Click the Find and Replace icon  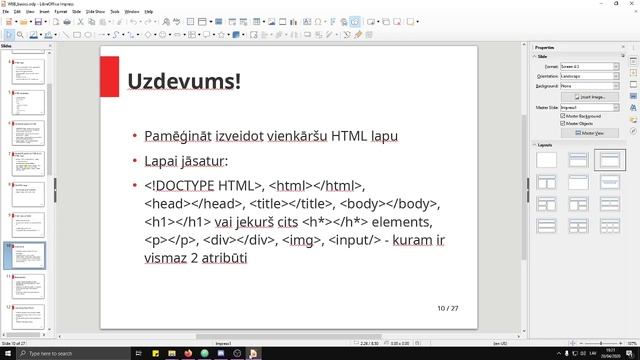166,22
